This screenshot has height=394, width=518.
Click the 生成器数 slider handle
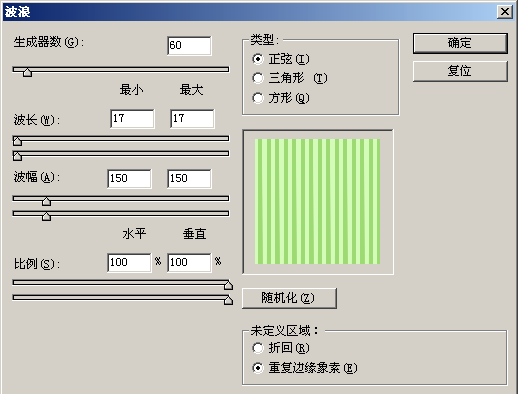point(28,72)
